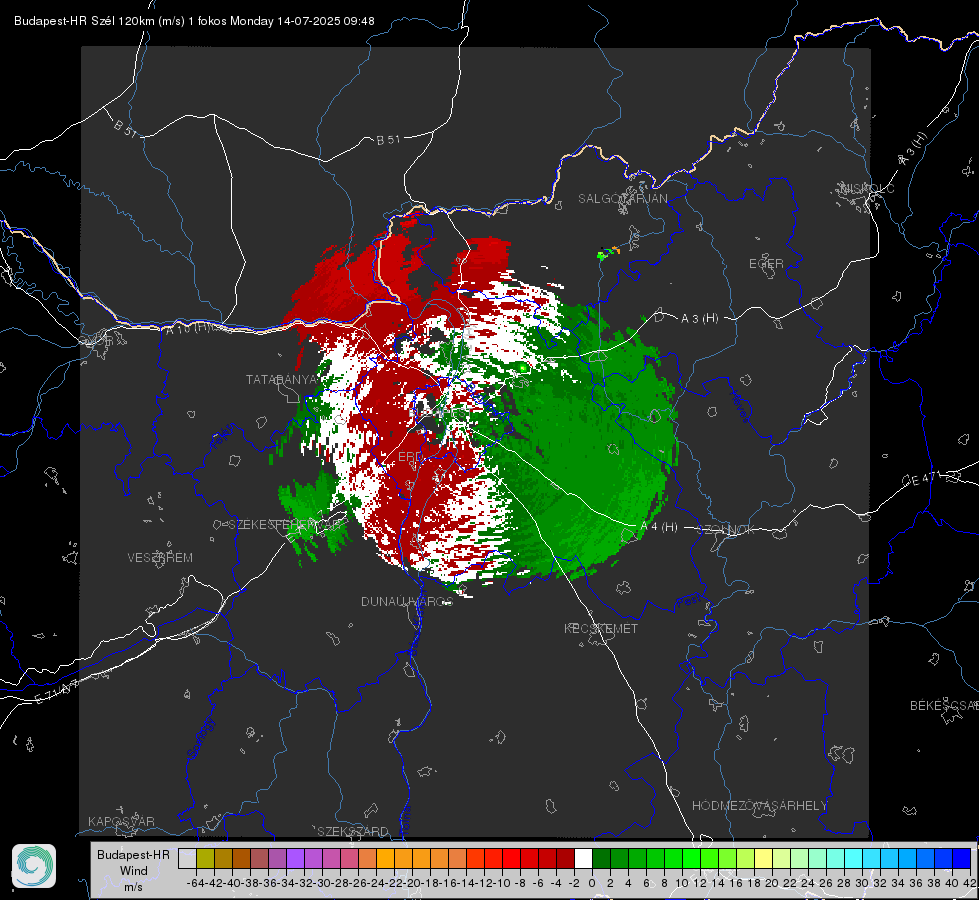Image resolution: width=979 pixels, height=900 pixels.
Task: Click the DUNAÚJVÁROS city label
Action: [x=407, y=601]
